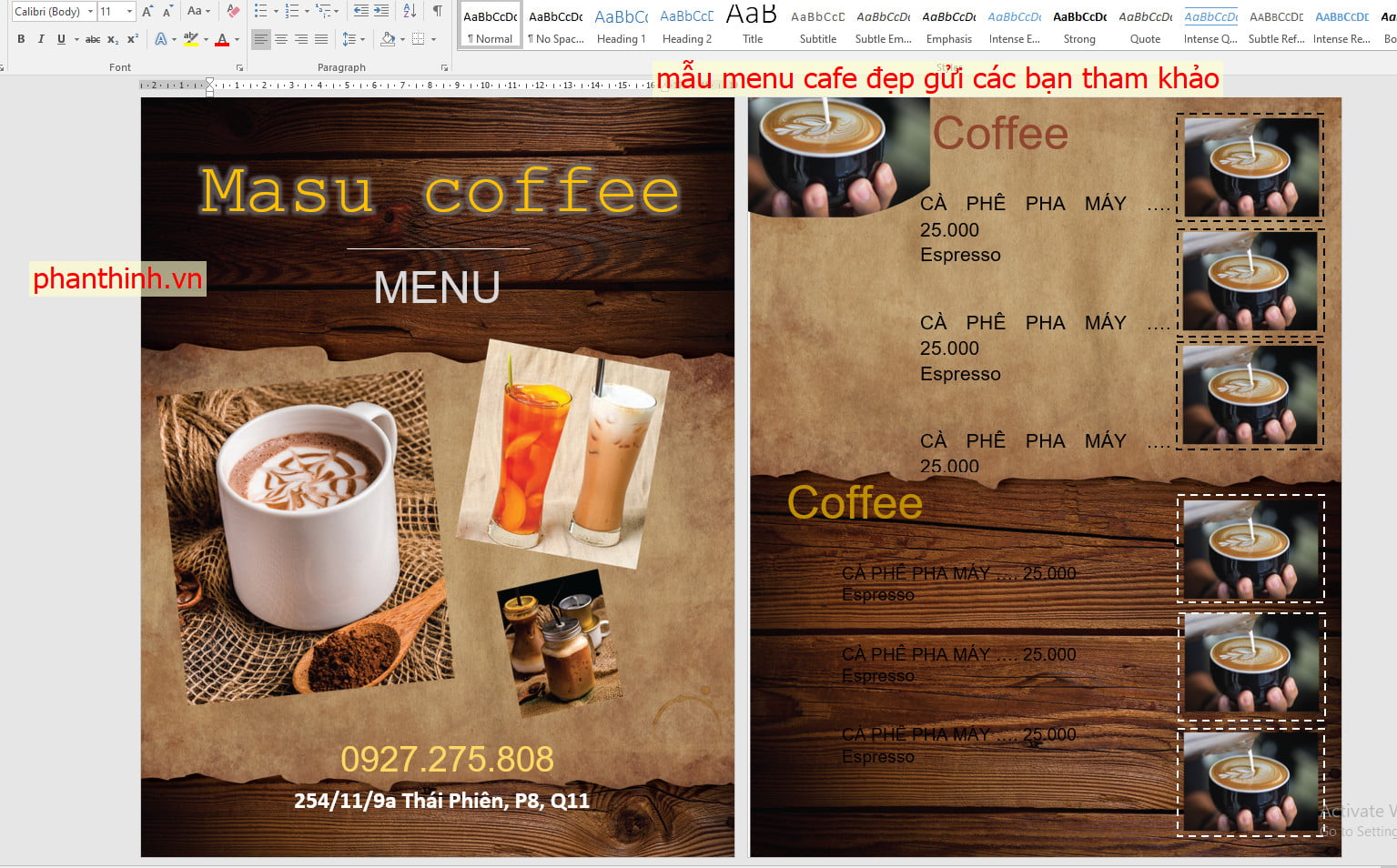Toggle align left
The image size is (1397, 868).
(261, 39)
